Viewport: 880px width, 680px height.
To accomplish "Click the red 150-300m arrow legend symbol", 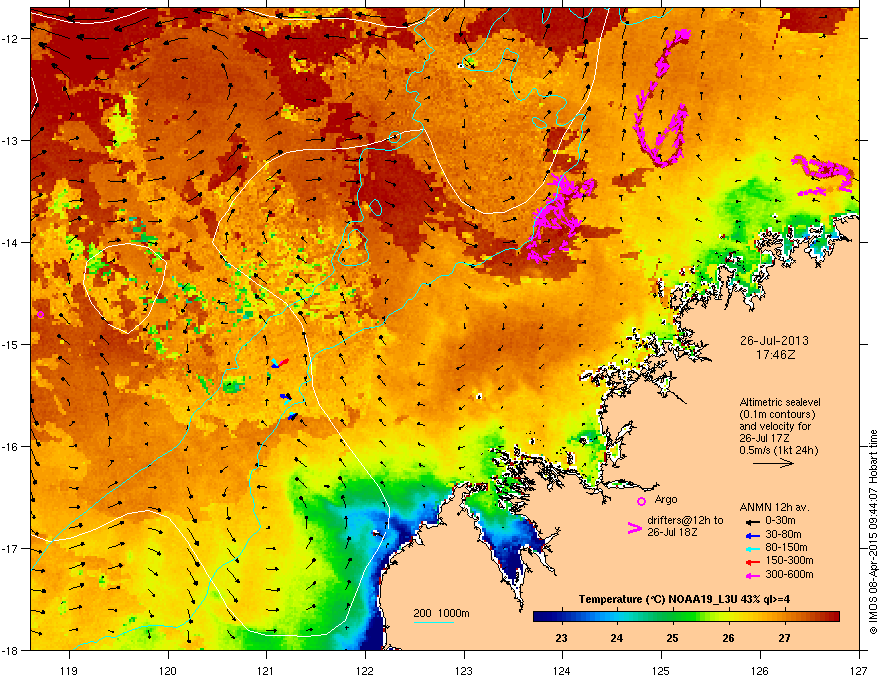I will (753, 561).
